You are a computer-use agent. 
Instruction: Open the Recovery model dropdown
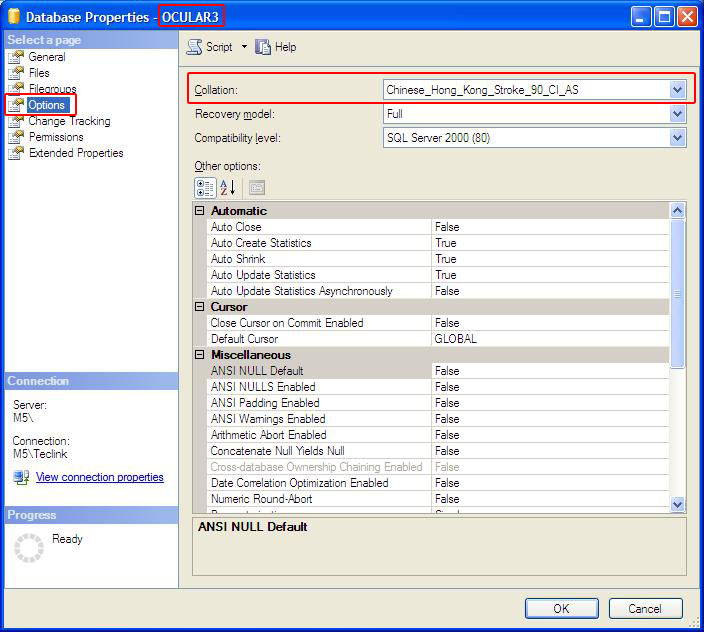(678, 114)
